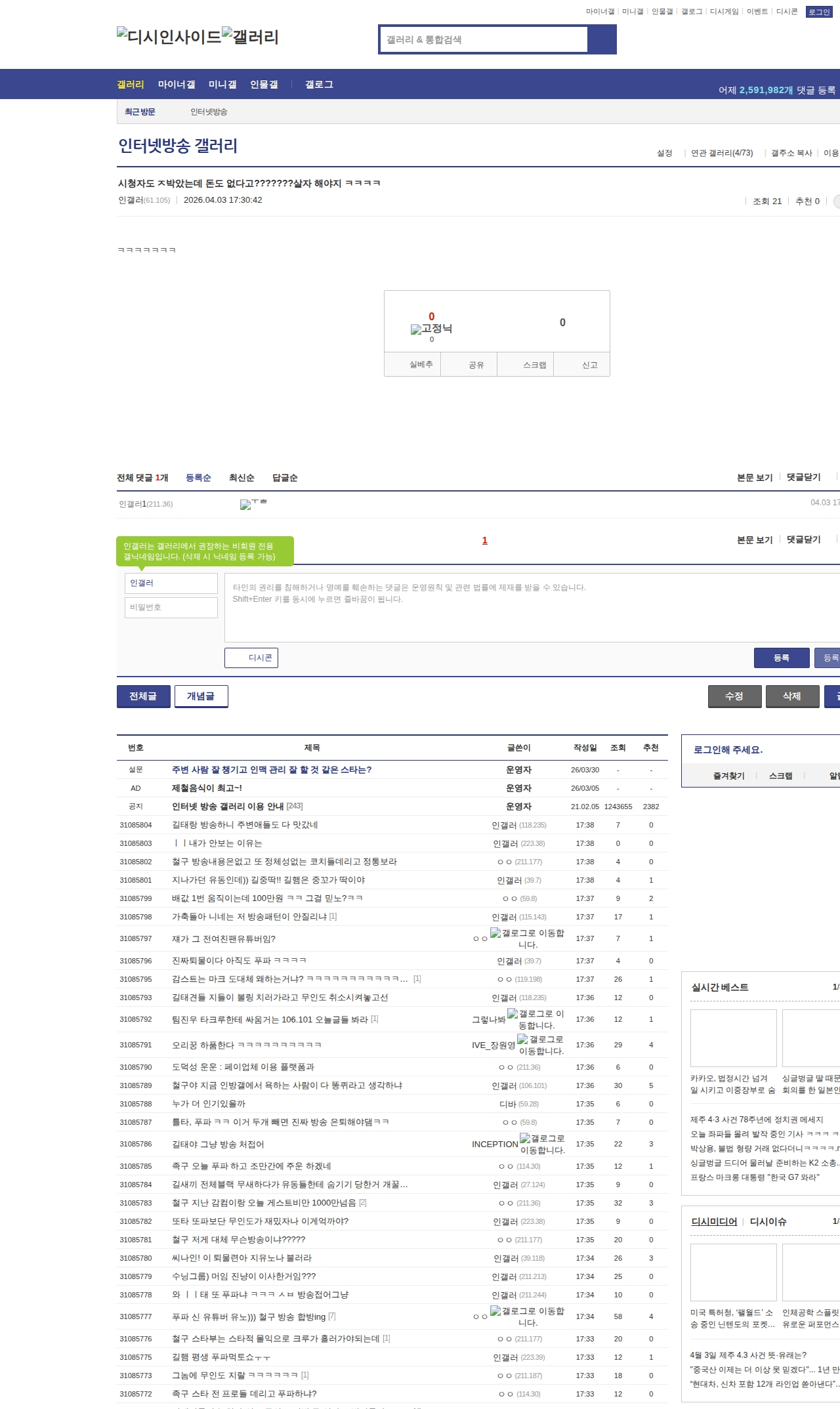
Task: Open the 설정 gallery settings menu
Action: click(x=665, y=153)
